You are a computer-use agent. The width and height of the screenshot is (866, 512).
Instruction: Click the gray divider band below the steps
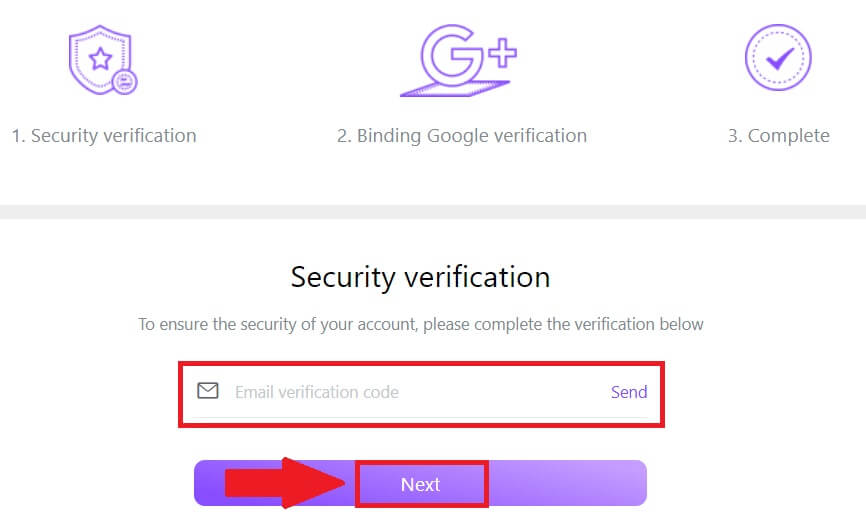[x=433, y=212]
